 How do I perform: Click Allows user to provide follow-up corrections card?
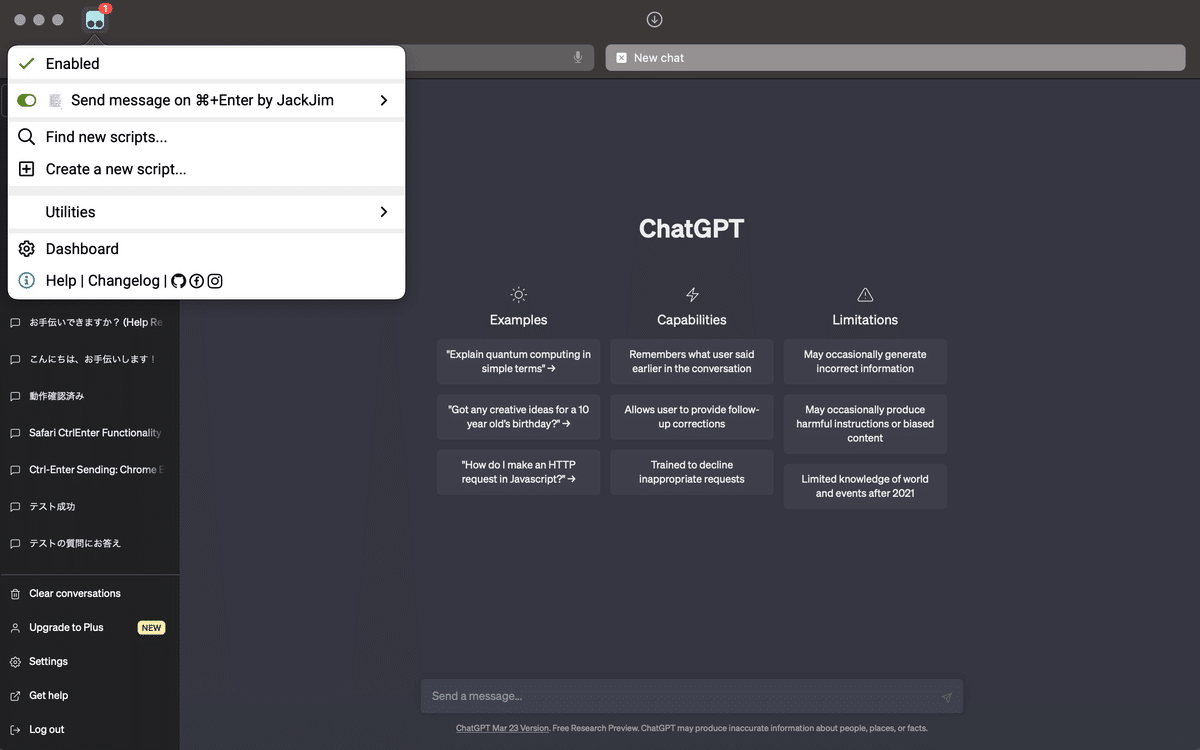point(692,416)
